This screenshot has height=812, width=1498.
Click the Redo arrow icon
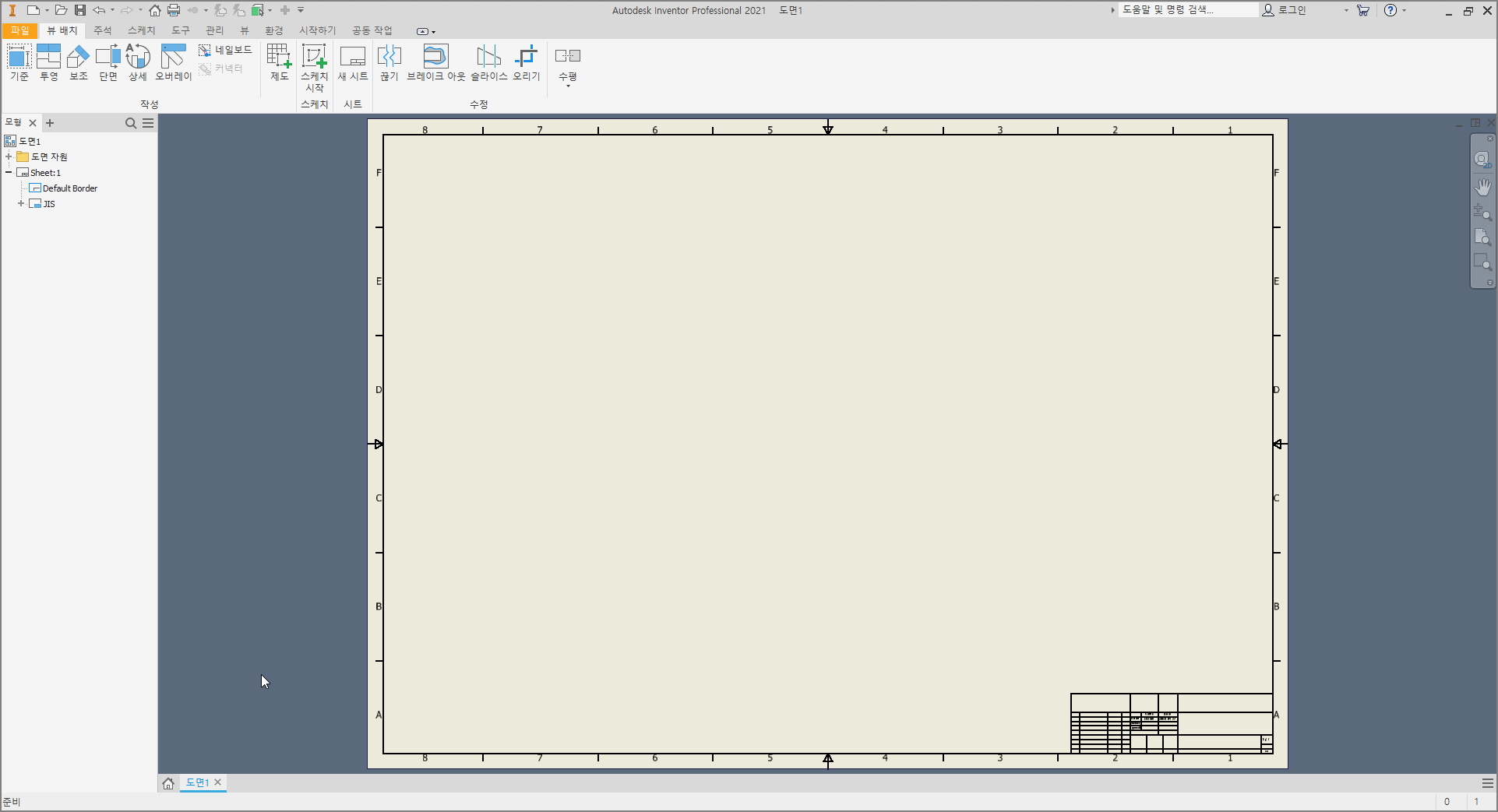tap(126, 10)
